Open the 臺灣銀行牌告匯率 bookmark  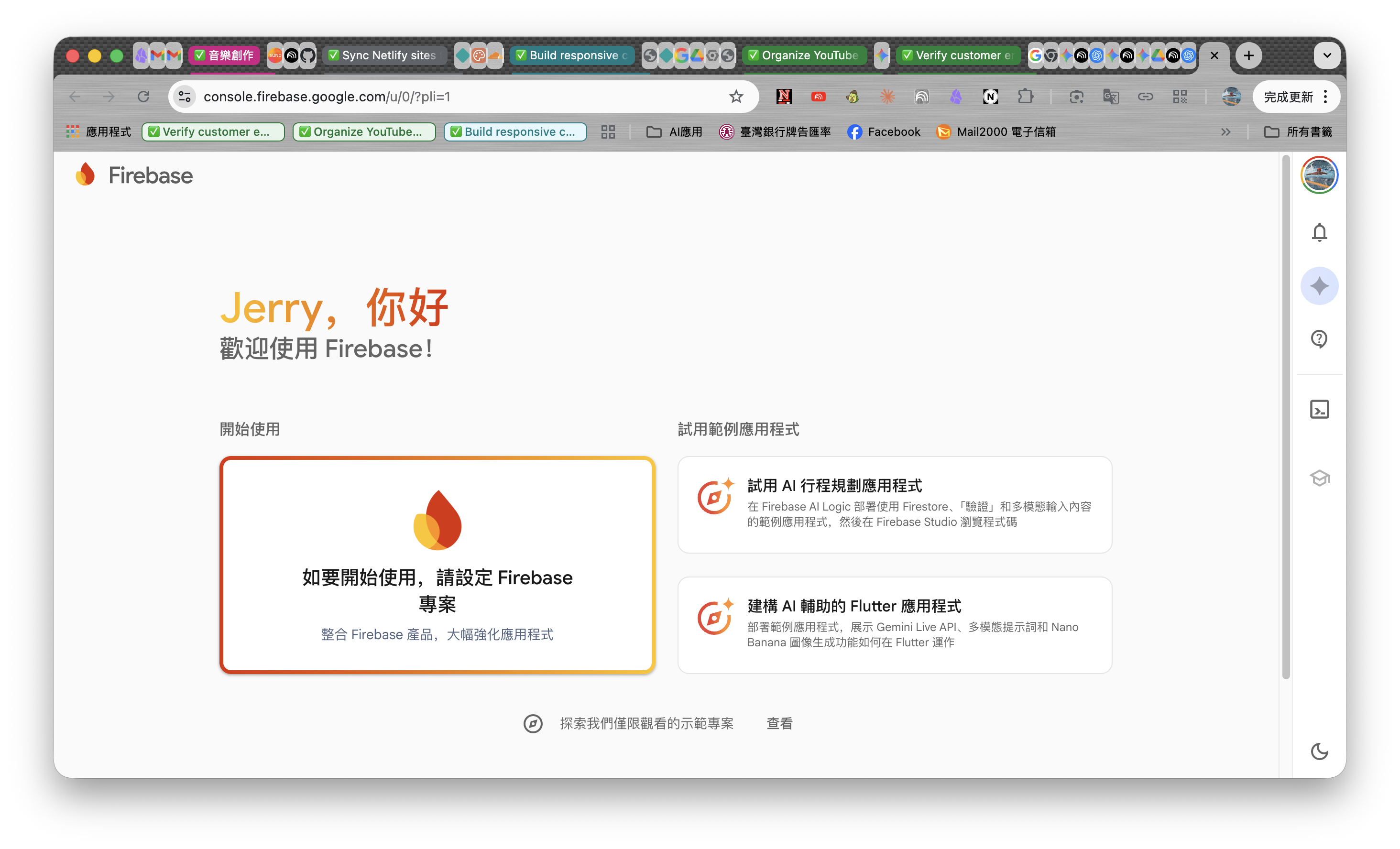(775, 132)
